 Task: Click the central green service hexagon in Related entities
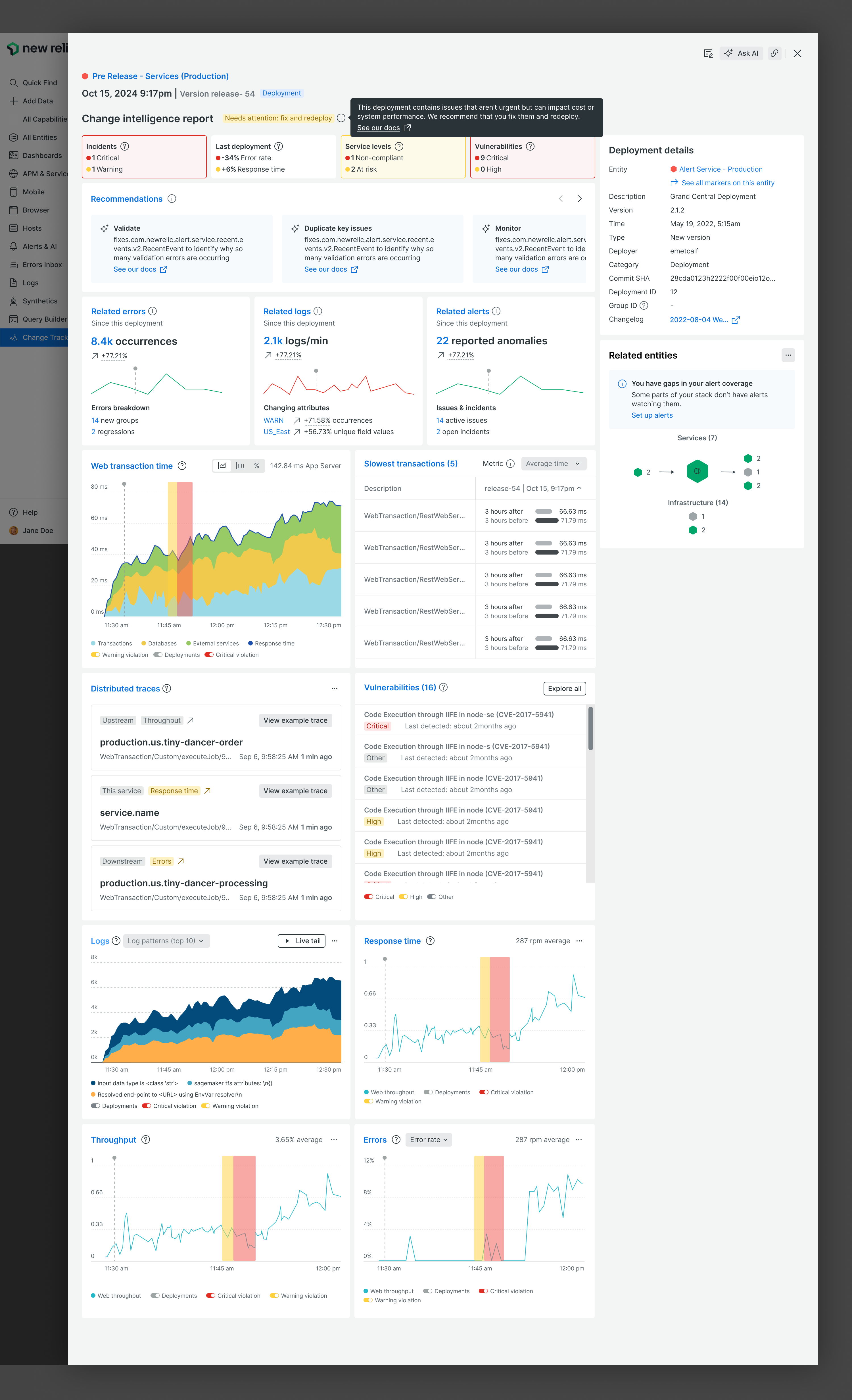click(697, 472)
